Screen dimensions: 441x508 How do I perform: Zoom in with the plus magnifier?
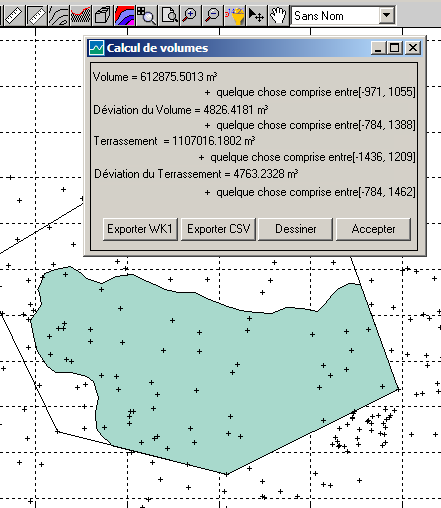pos(190,15)
